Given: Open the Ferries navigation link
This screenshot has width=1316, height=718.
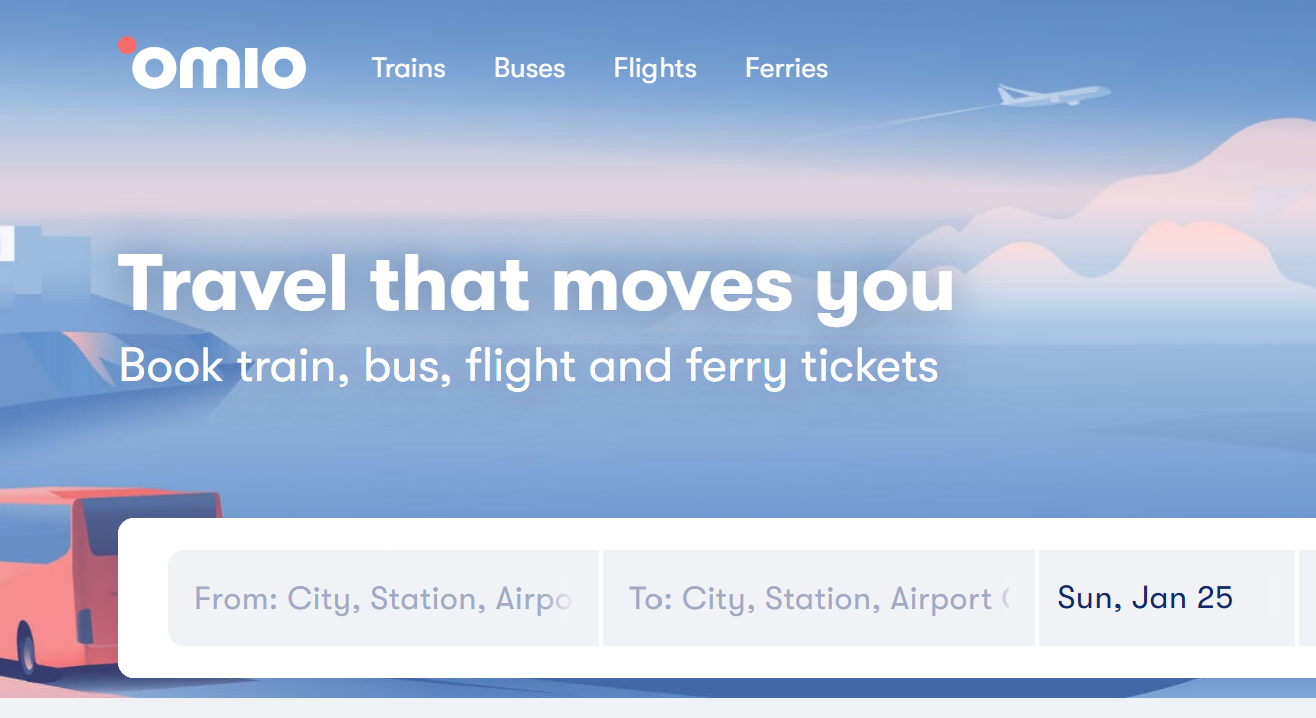Looking at the screenshot, I should click(786, 68).
